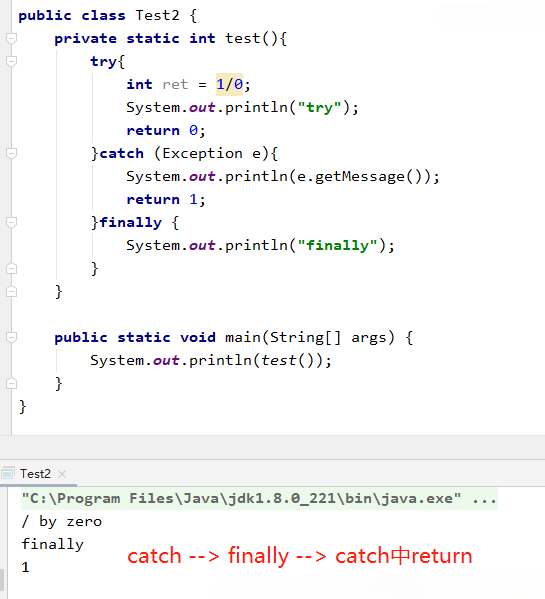Image resolution: width=545 pixels, height=599 pixels.
Task: Collapse the finally block fold marker
Action: coord(11,222)
